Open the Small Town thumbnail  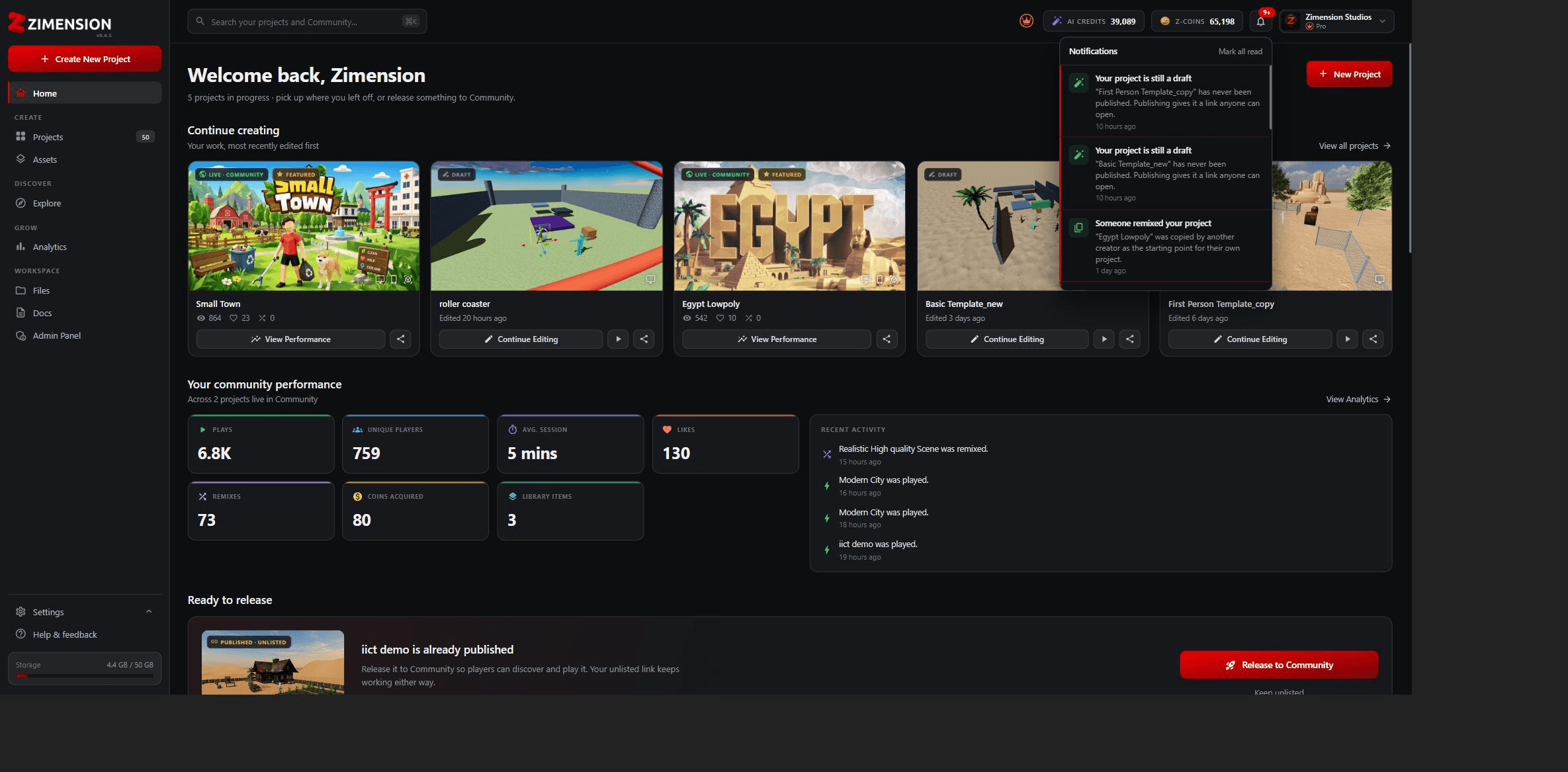(304, 226)
